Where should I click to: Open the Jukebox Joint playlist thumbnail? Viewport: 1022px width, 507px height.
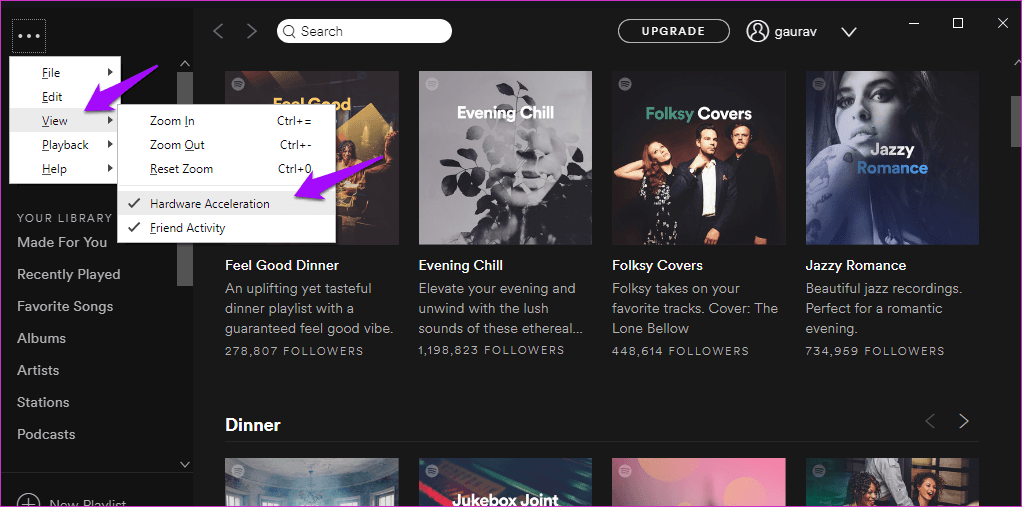click(505, 482)
